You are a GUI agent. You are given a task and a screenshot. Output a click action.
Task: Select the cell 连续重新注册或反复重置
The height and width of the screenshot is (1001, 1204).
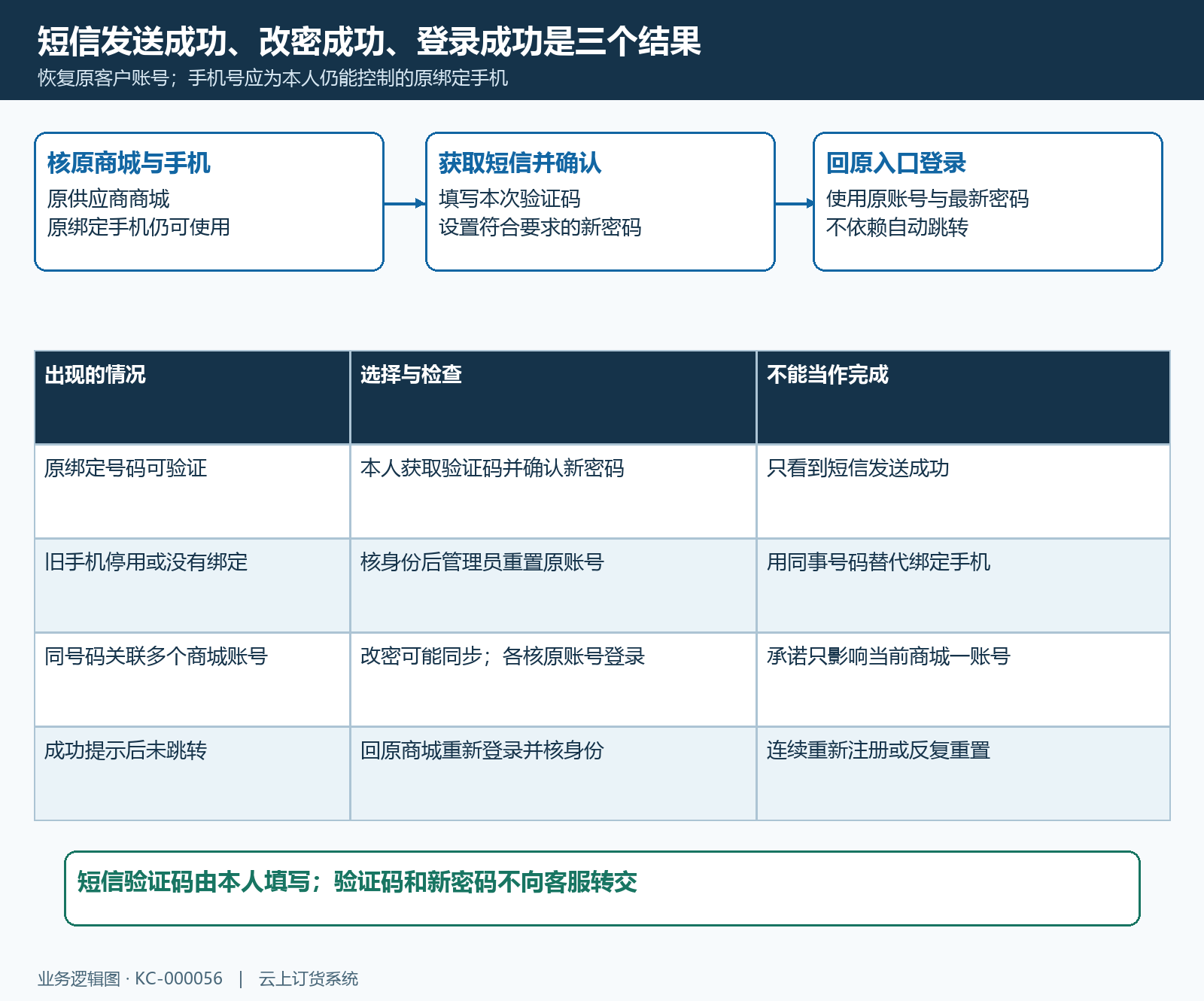[963, 774]
